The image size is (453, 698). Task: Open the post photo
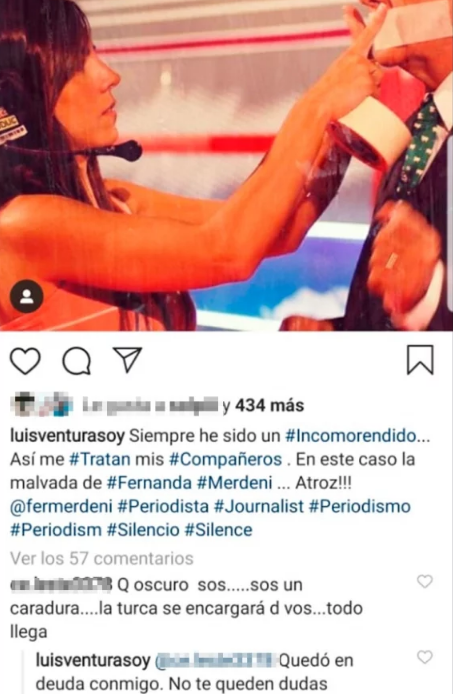(226, 165)
